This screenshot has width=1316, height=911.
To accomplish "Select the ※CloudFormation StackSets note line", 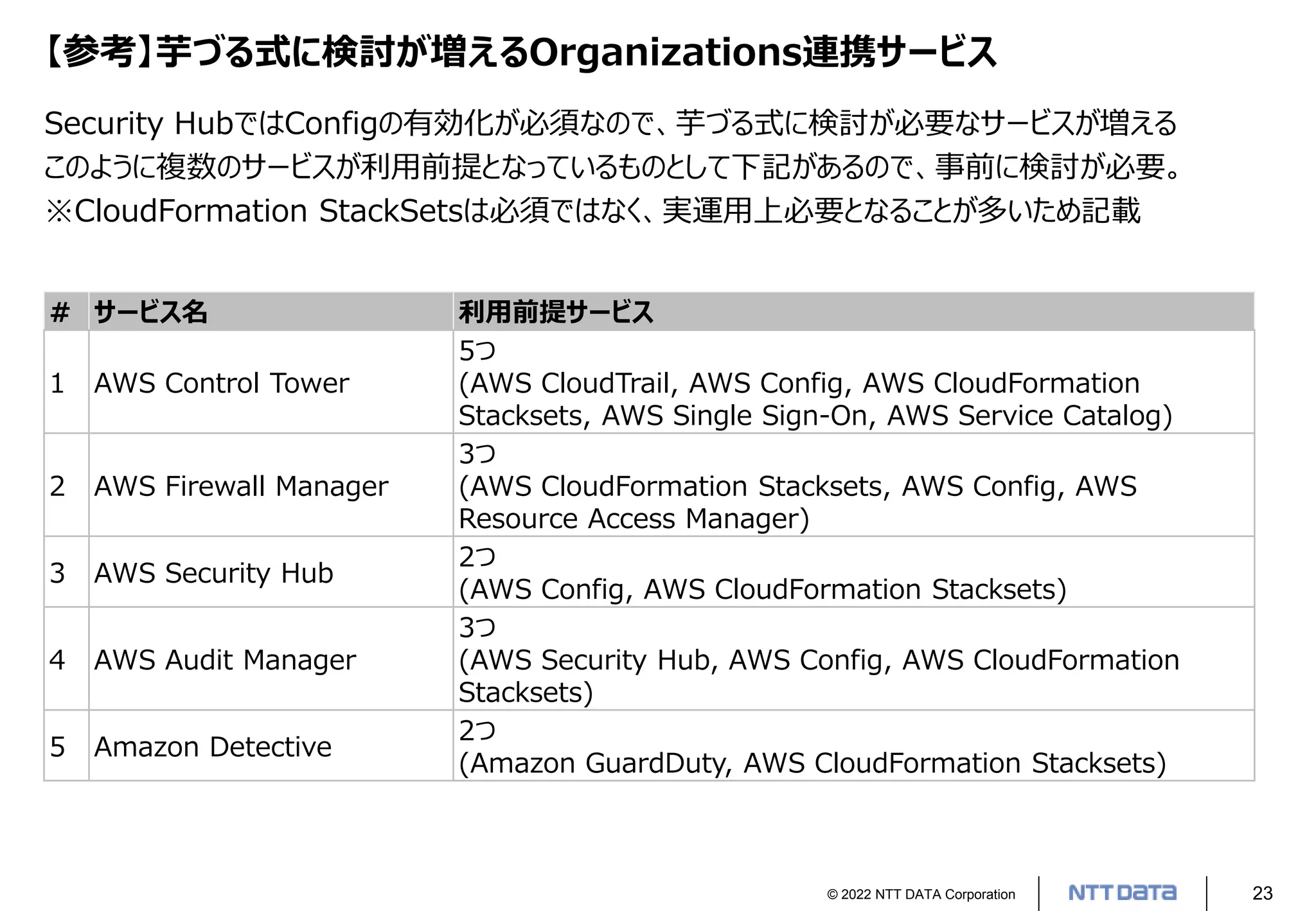I will [592, 211].
